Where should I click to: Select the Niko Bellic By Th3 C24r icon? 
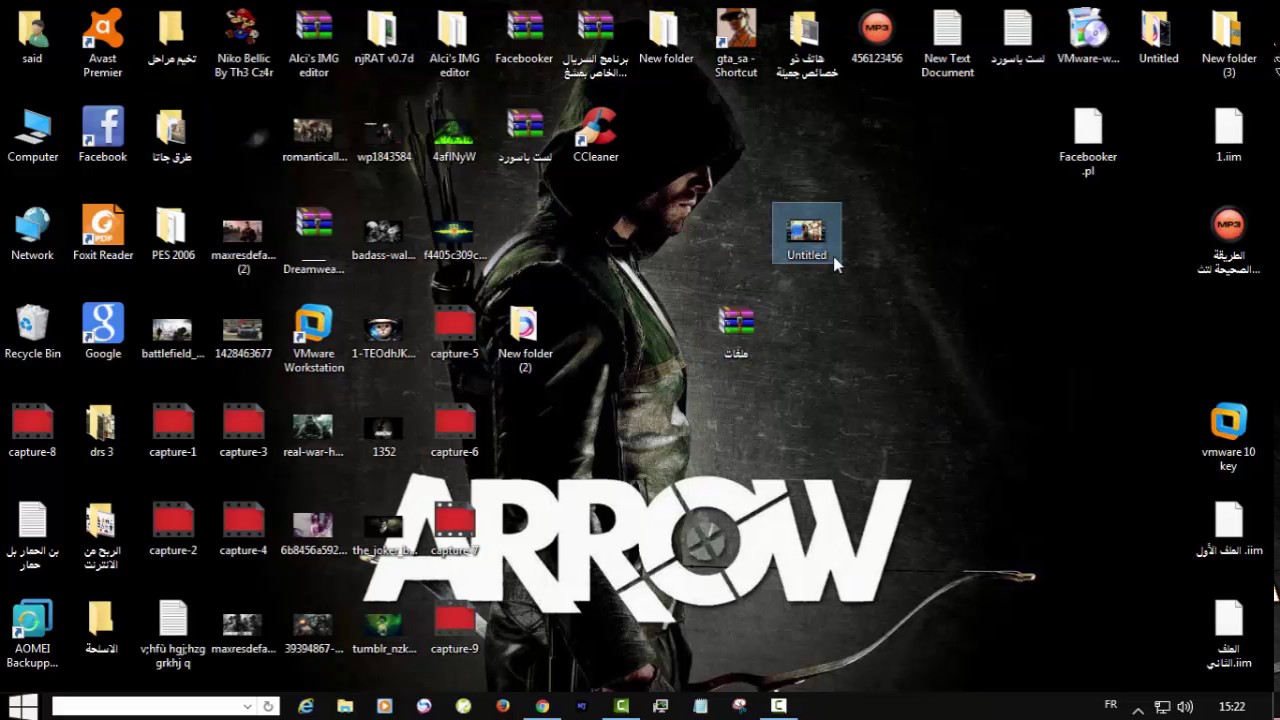click(243, 44)
